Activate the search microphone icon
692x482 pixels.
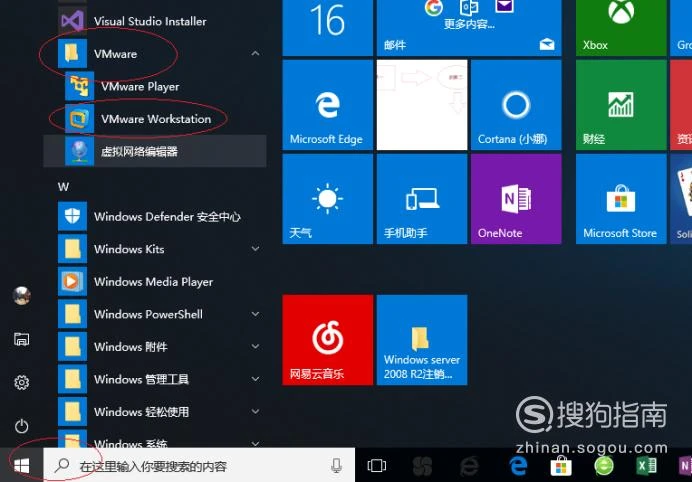(x=336, y=465)
